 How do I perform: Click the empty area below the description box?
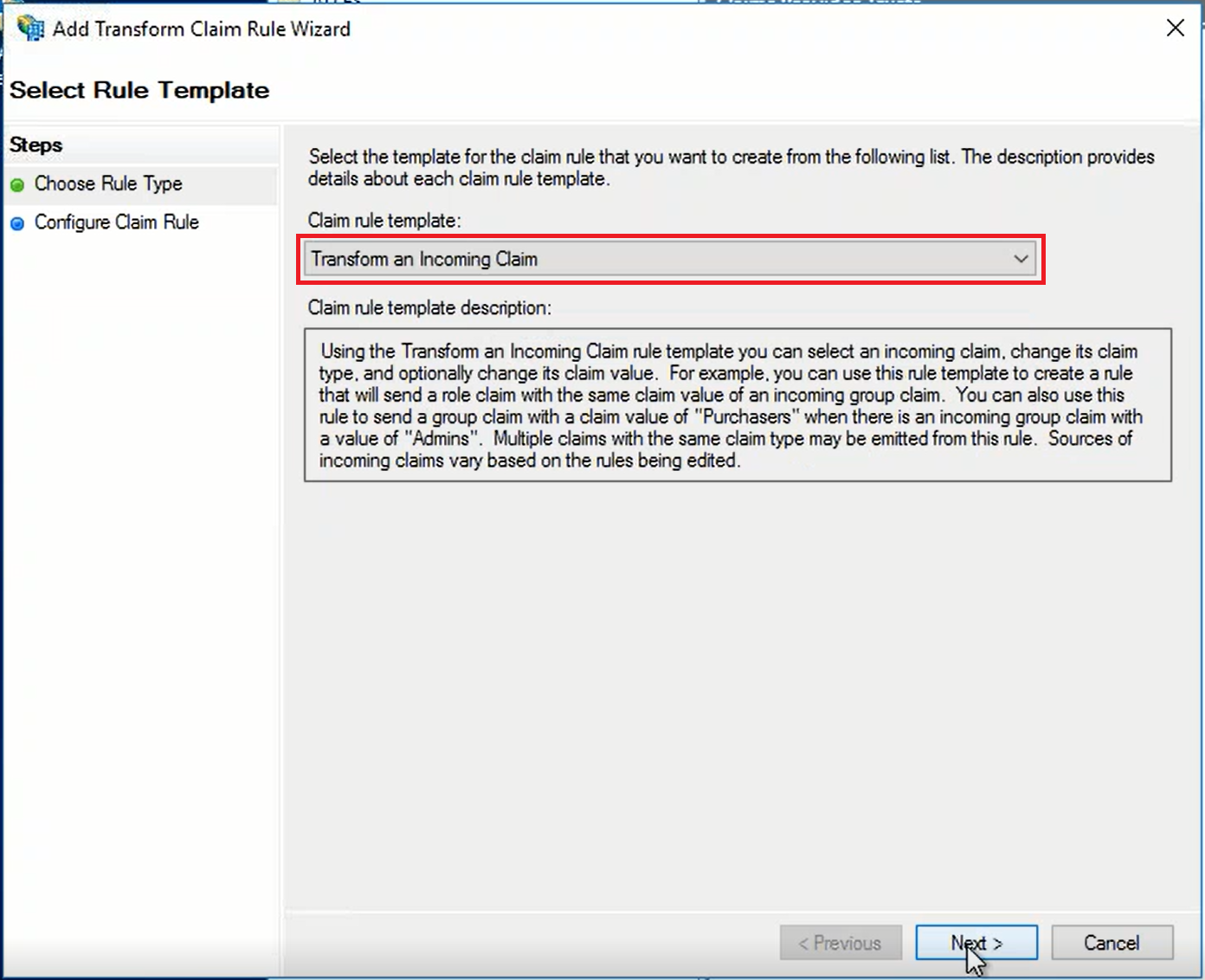pyautogui.click(x=738, y=693)
